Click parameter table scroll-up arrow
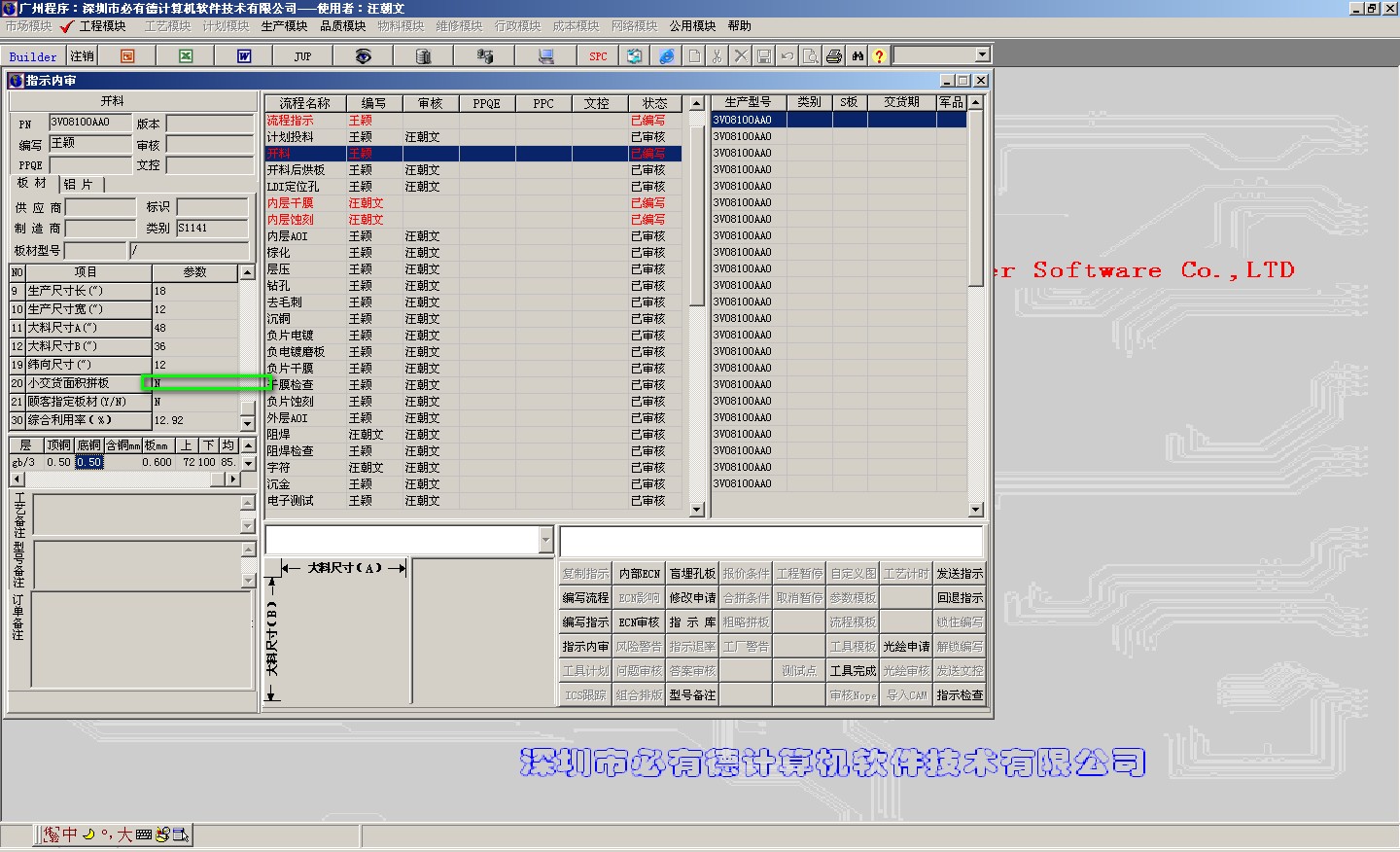Viewport: 1400px width, 852px height. pos(247,272)
